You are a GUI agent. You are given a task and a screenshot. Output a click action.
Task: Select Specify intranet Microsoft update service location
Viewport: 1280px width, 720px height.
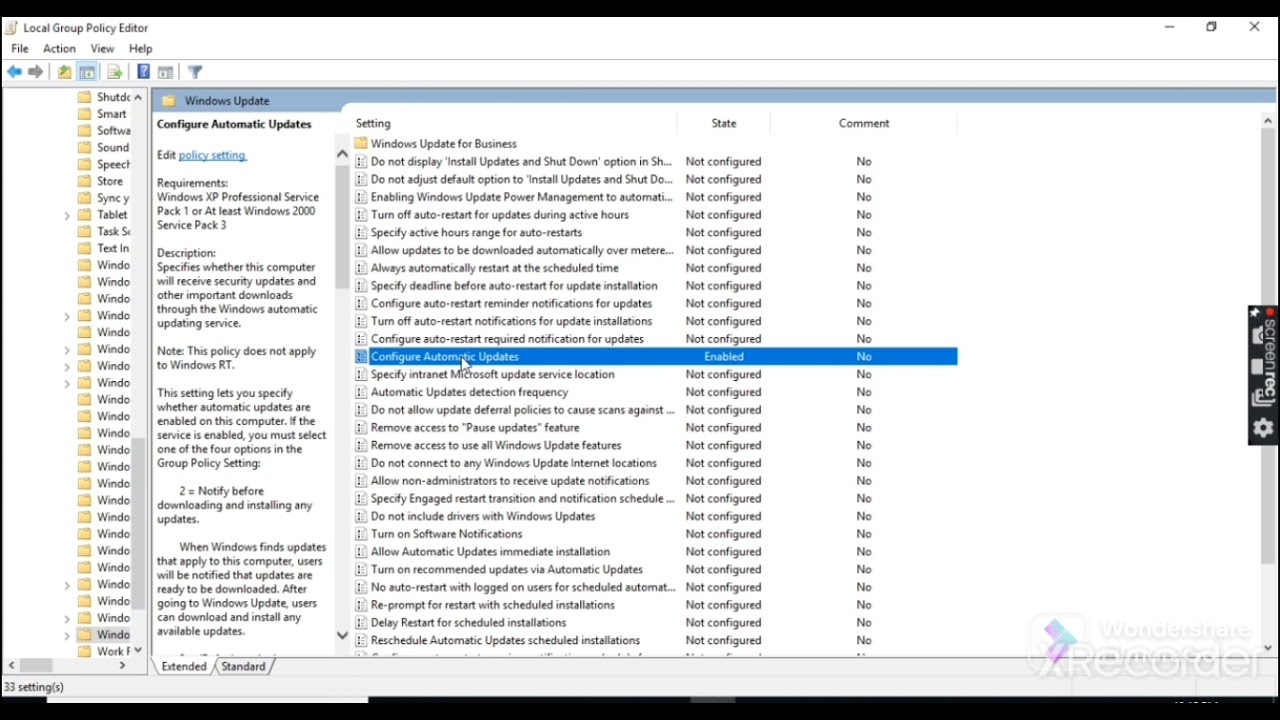click(x=492, y=374)
